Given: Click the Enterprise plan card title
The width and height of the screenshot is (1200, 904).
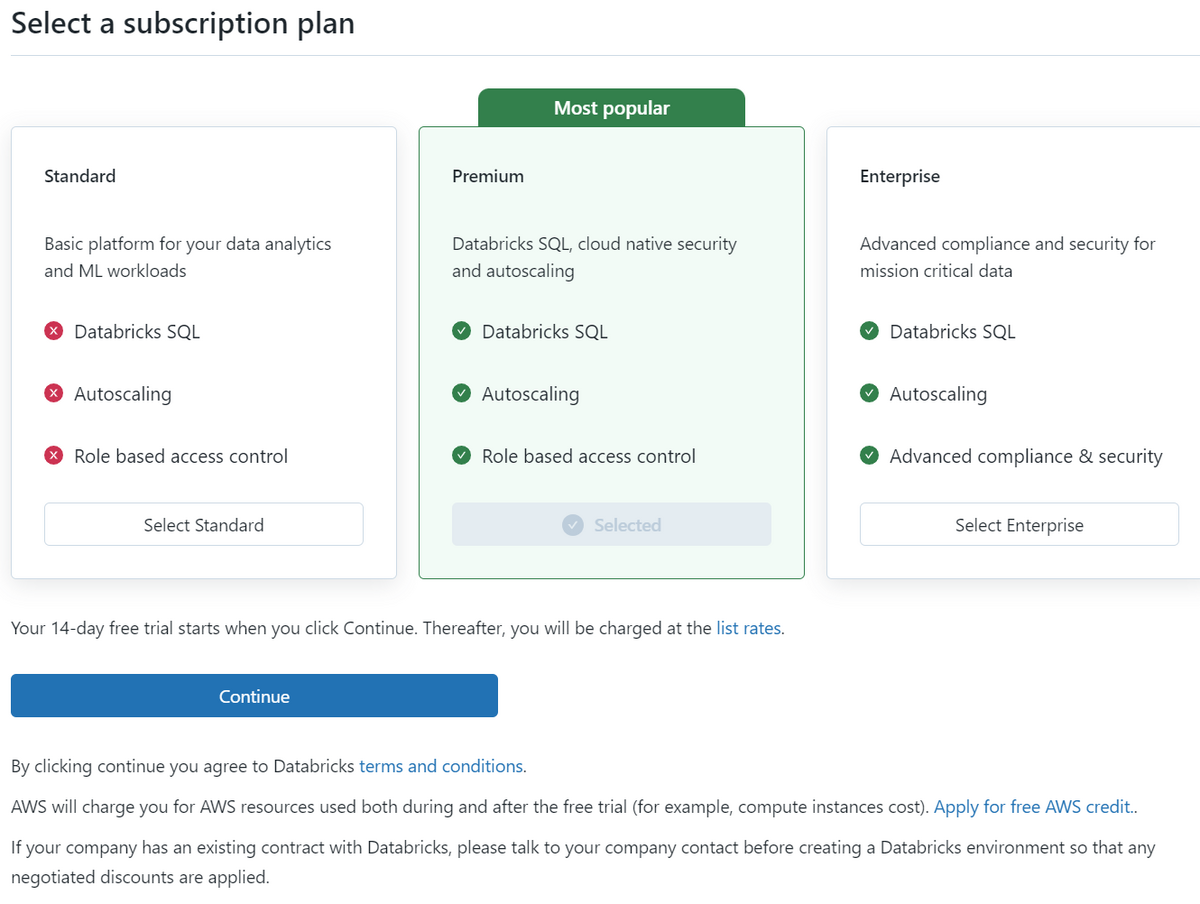Looking at the screenshot, I should point(900,176).
